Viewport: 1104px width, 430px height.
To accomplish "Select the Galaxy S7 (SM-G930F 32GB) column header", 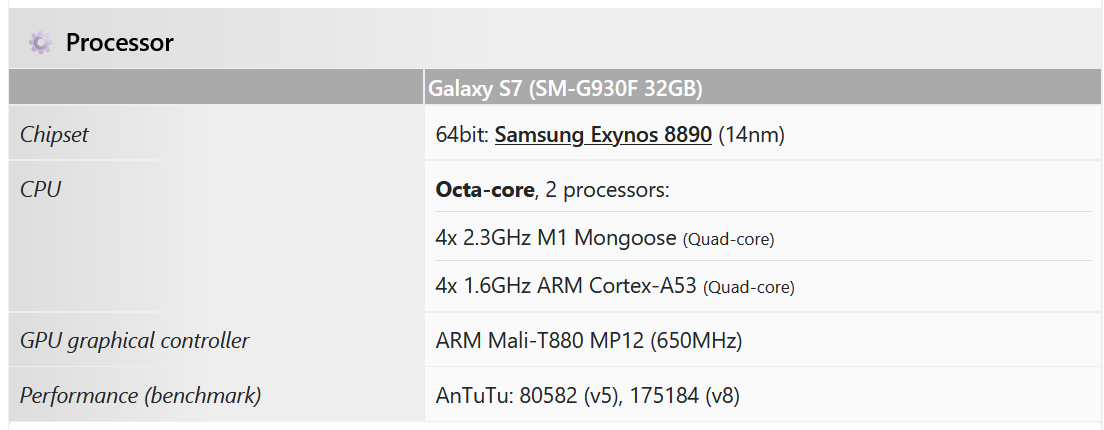I will (x=565, y=88).
